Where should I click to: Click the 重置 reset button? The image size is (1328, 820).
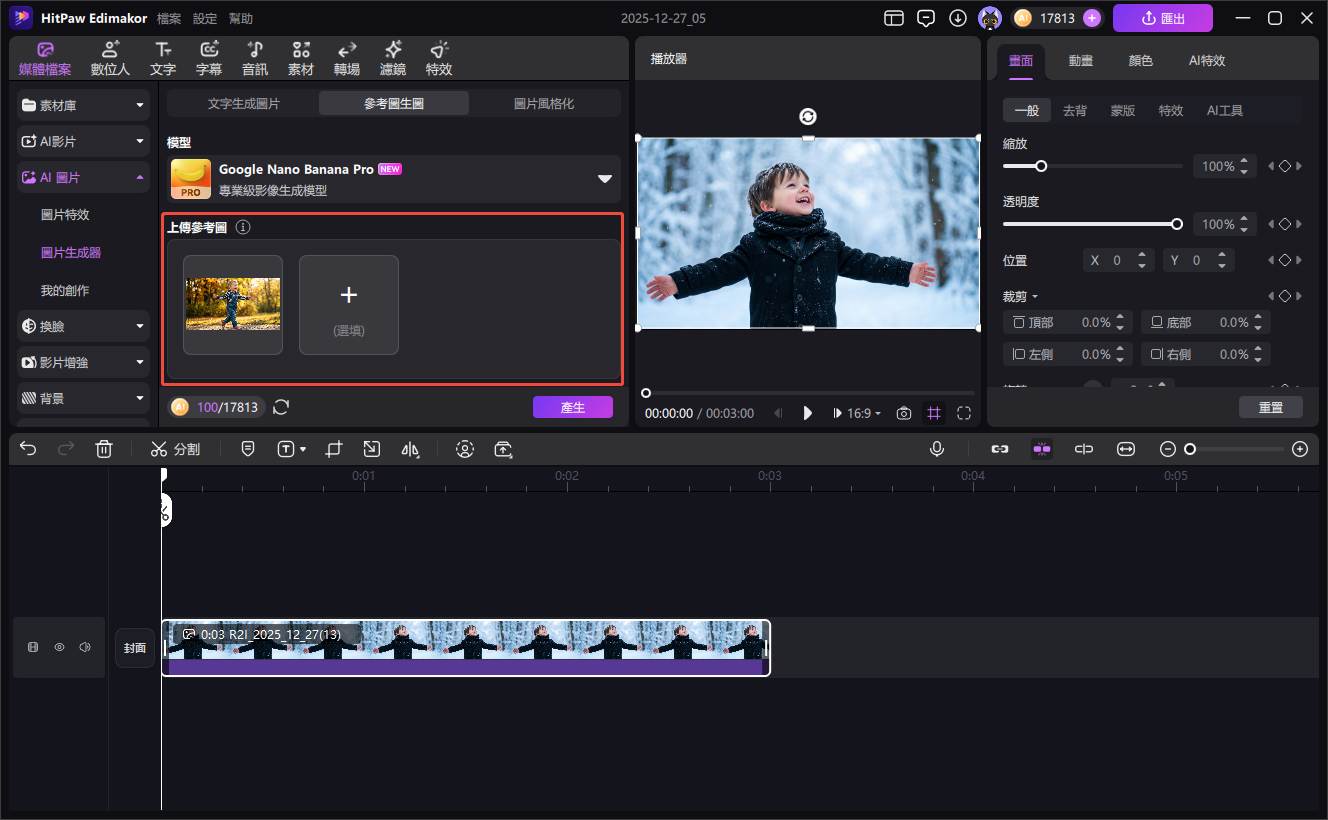coord(1270,407)
